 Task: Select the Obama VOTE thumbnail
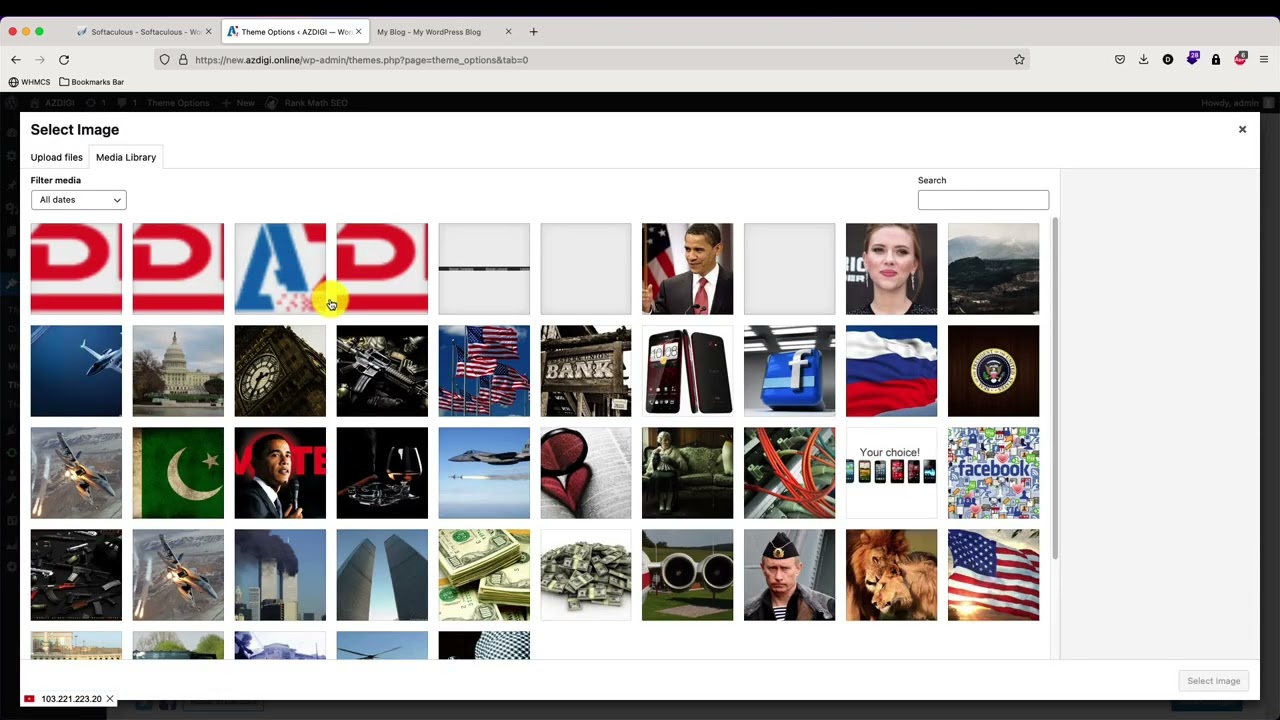(280, 473)
